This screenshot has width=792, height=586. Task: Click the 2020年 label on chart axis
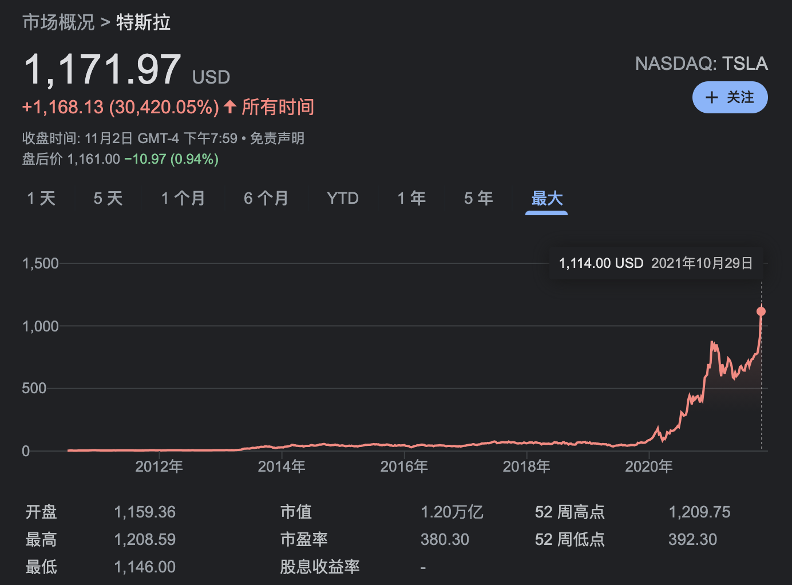pos(648,466)
